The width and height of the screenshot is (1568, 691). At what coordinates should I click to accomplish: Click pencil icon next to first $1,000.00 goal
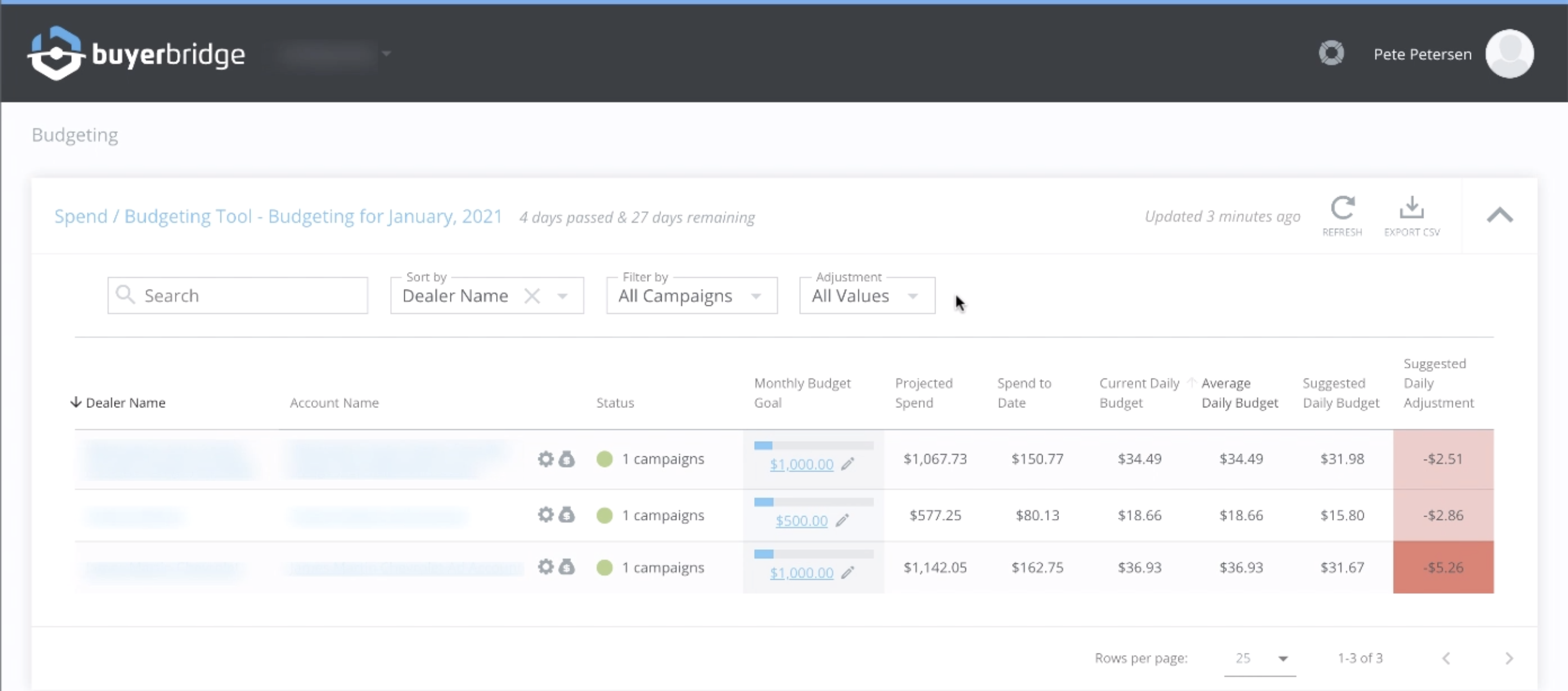coord(848,464)
